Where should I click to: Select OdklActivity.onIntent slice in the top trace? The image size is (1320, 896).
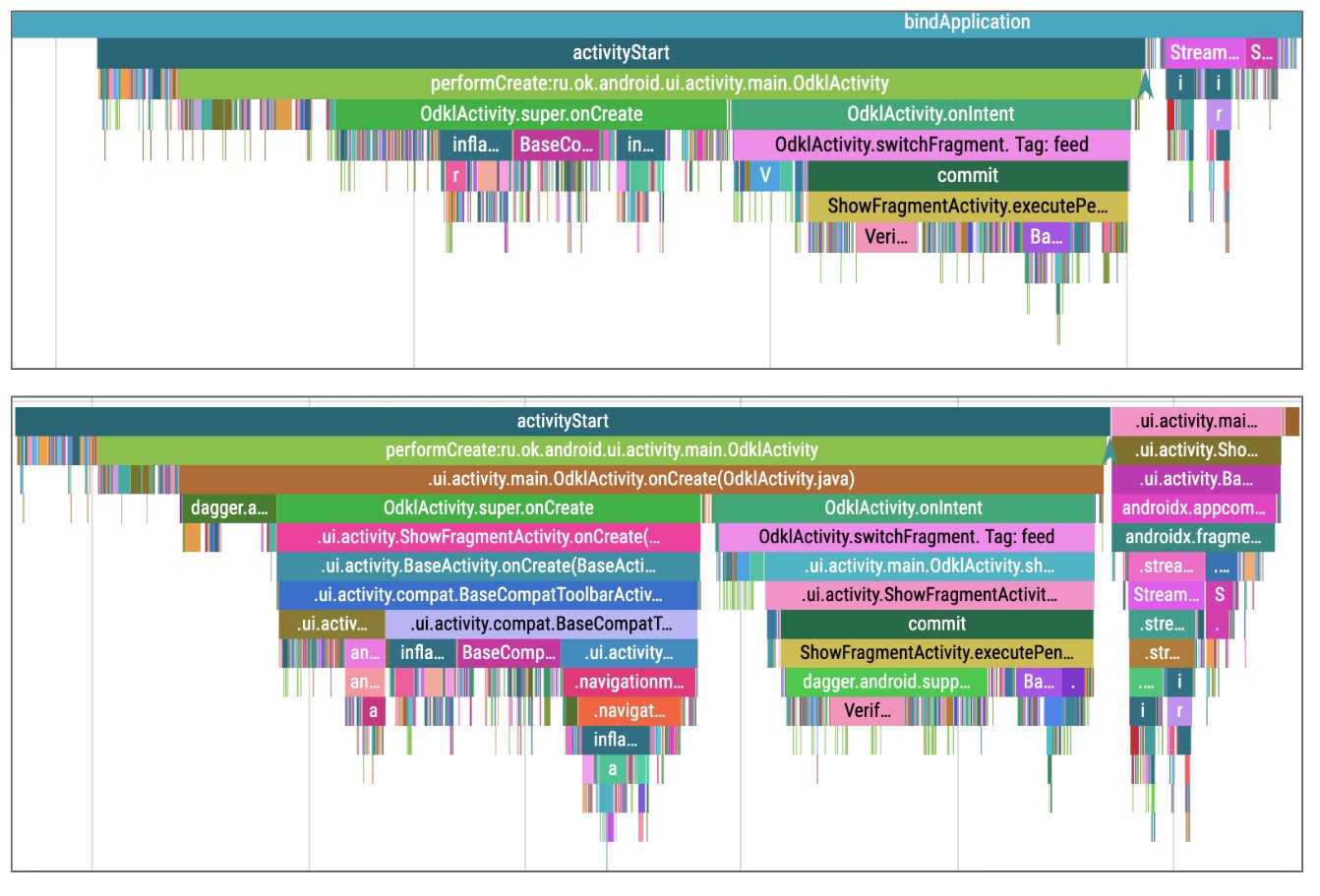click(930, 114)
